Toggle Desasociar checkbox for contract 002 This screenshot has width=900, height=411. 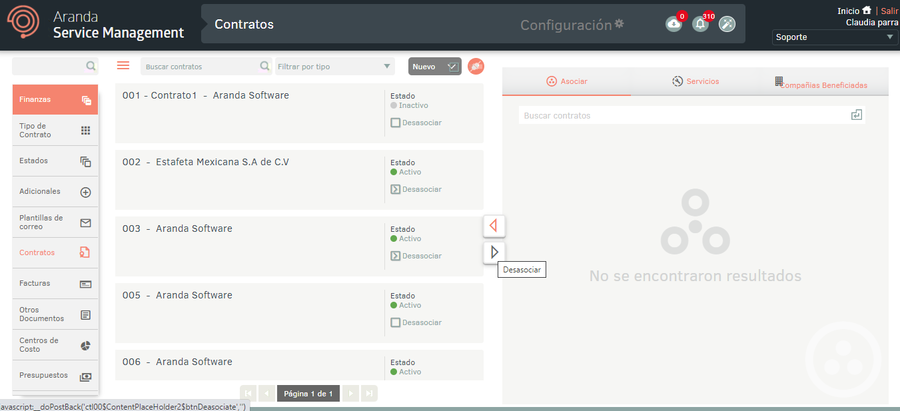coord(395,189)
